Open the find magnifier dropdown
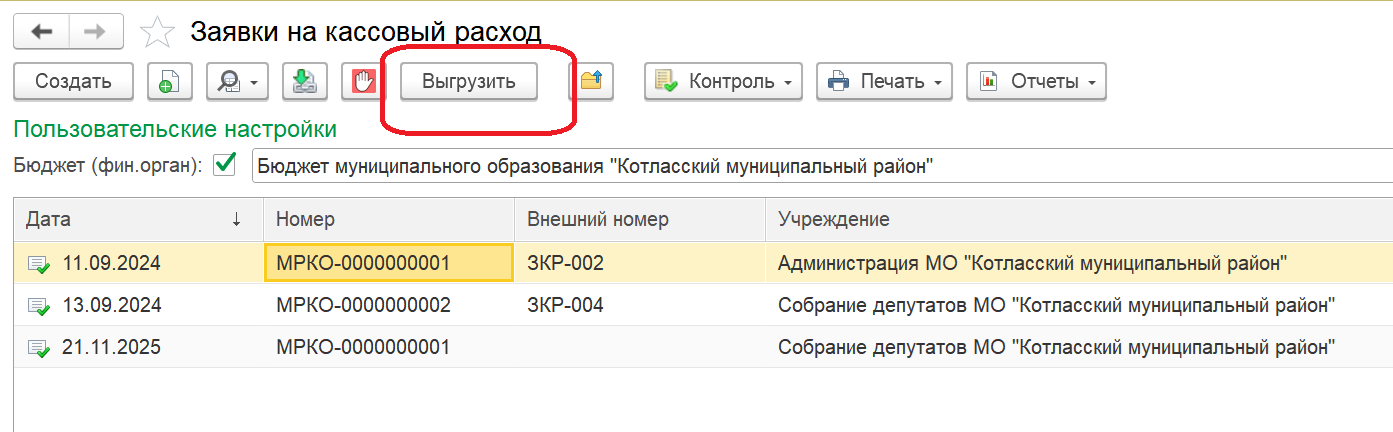Screen dimensions: 1393x432 (237, 82)
